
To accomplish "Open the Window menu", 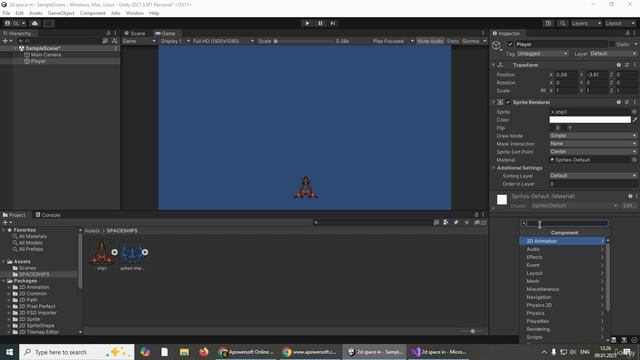I will (134, 13).
